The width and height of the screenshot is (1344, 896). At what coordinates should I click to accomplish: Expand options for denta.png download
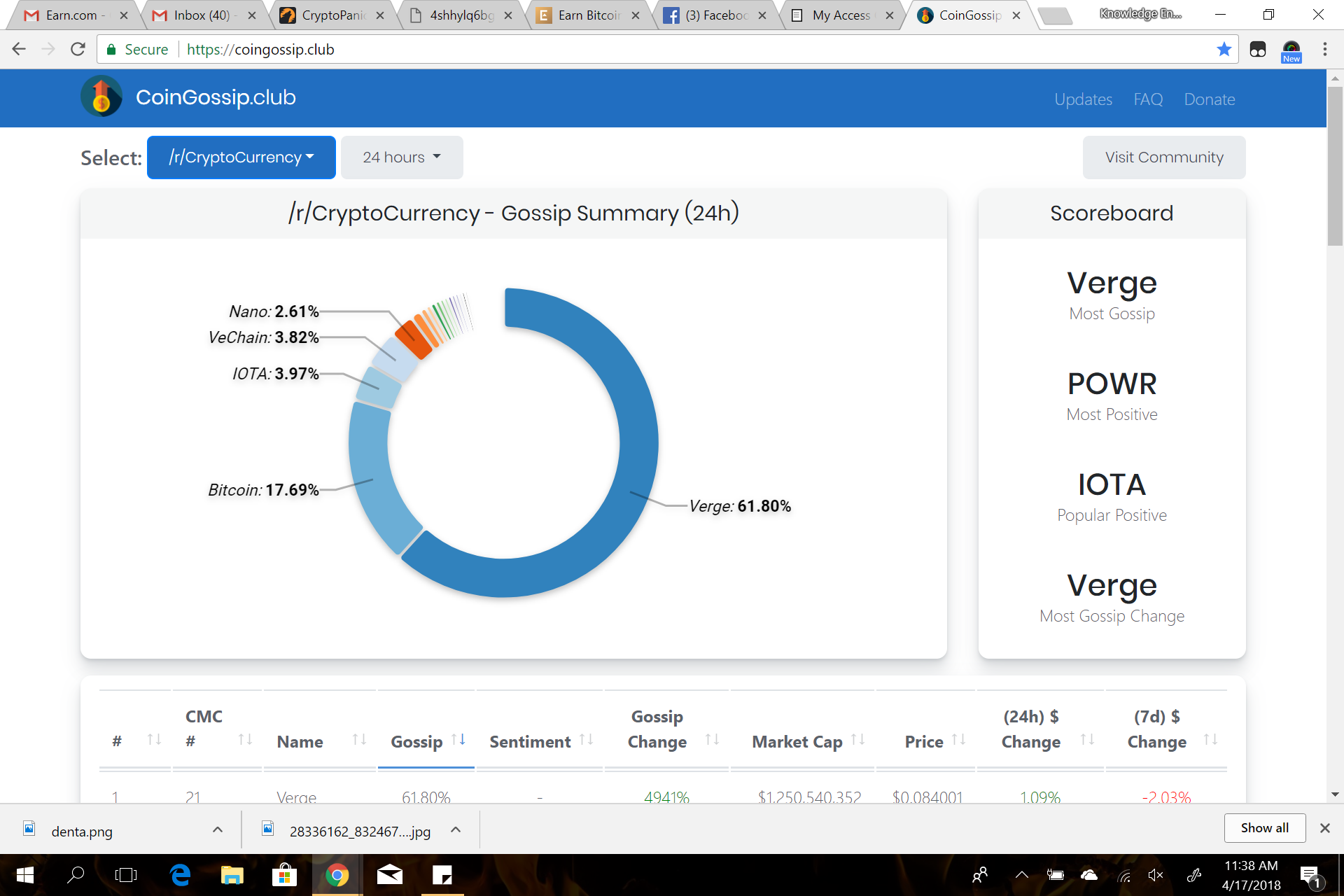click(218, 829)
